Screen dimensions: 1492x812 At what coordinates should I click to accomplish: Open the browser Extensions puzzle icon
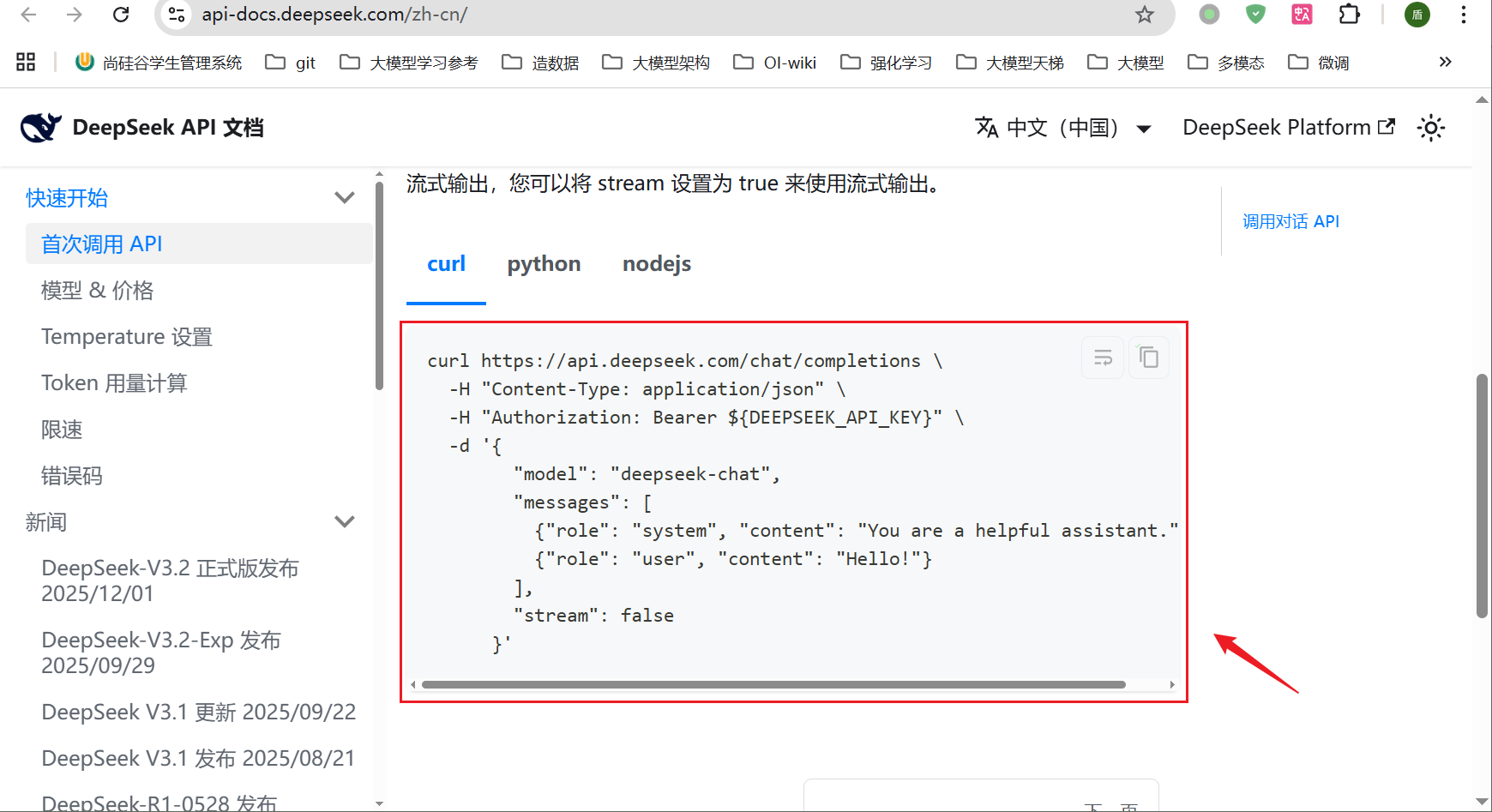coord(1349,15)
